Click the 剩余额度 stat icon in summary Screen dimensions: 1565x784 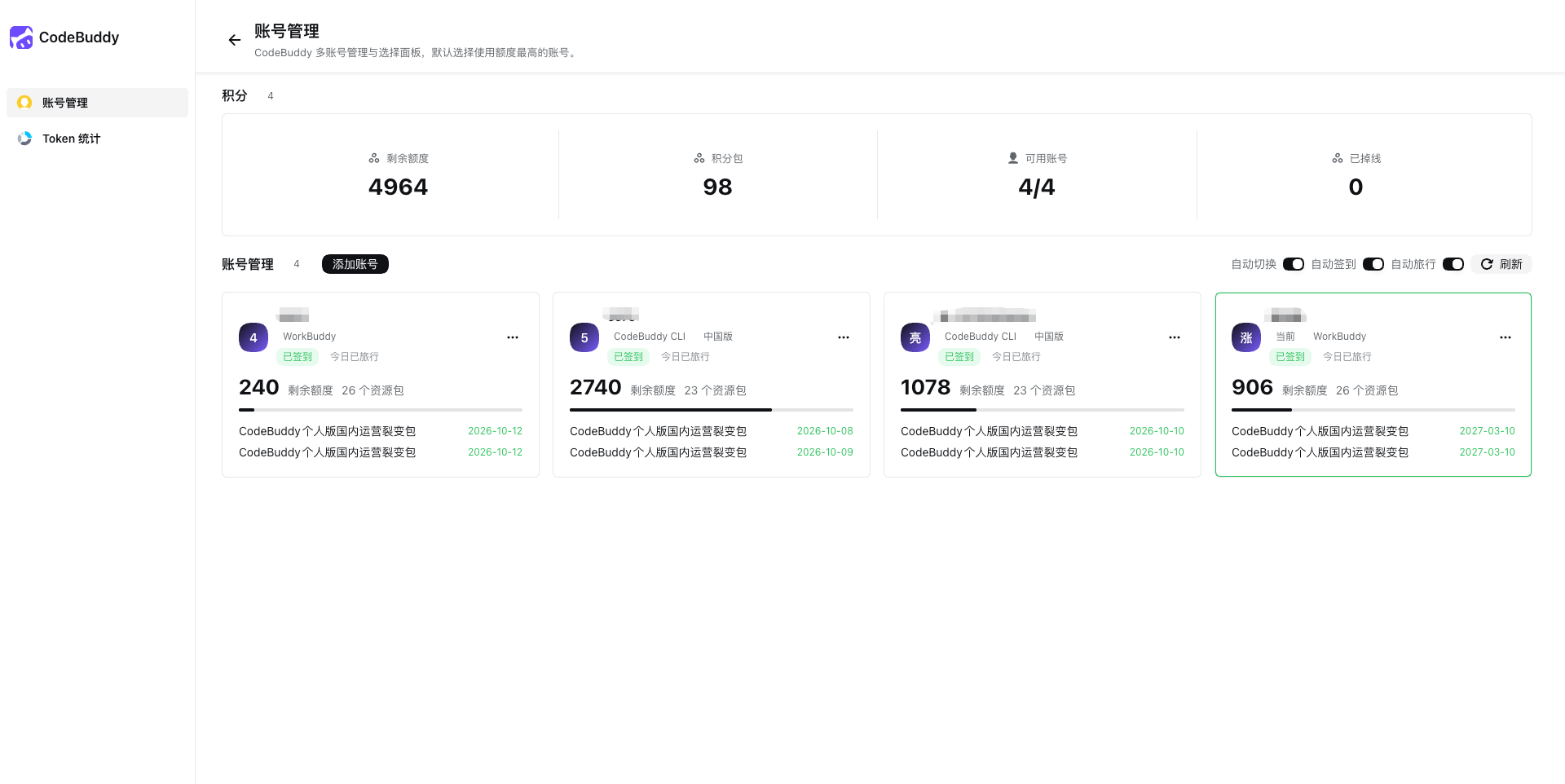click(x=374, y=158)
